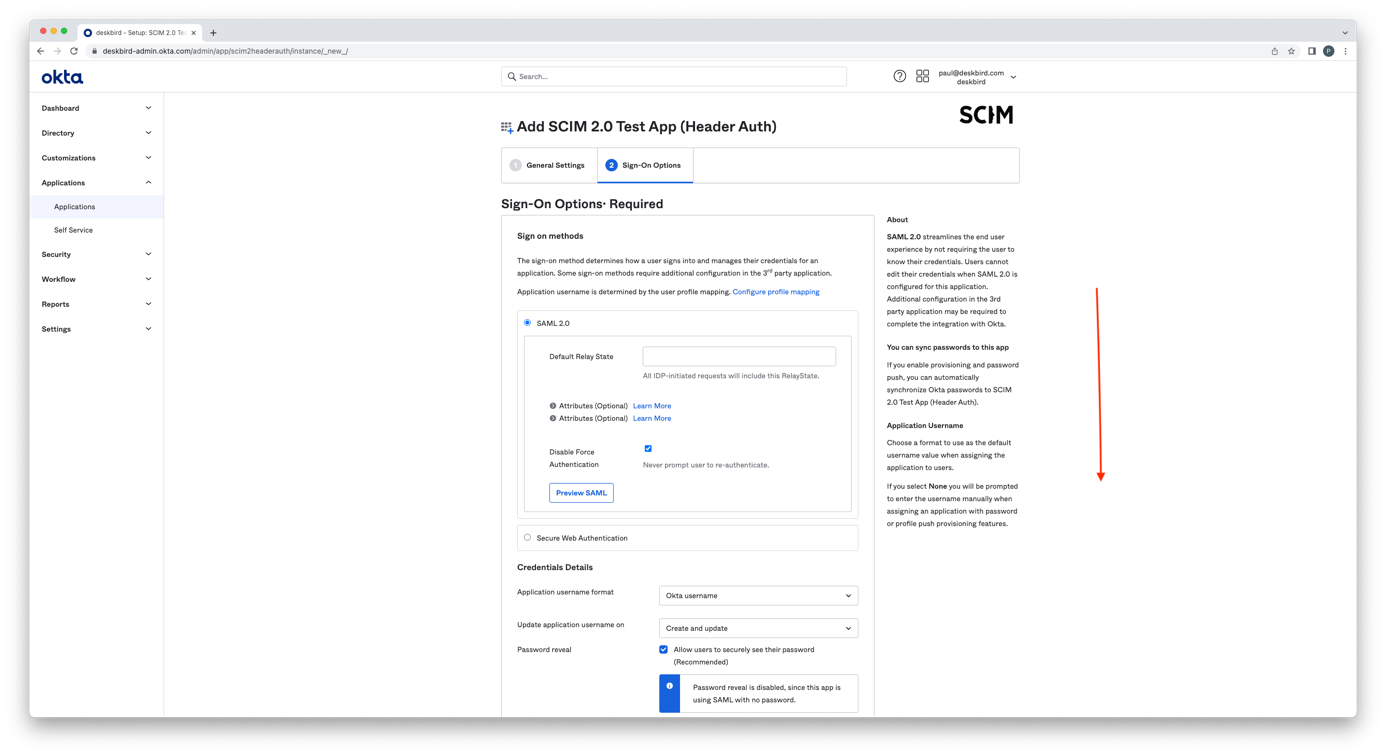Open Self Service in sidebar

[x=73, y=230]
